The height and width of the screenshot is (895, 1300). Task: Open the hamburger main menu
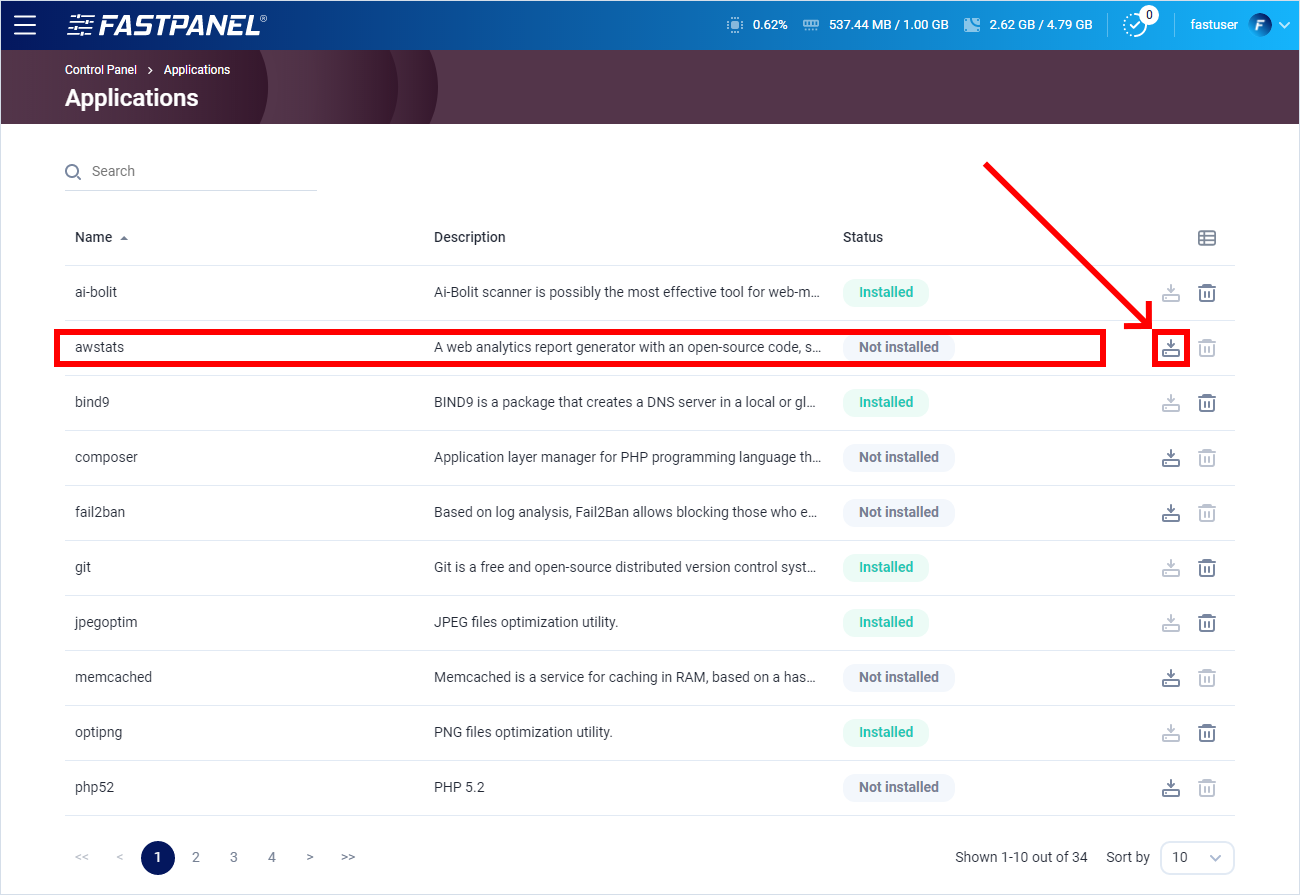coord(25,25)
